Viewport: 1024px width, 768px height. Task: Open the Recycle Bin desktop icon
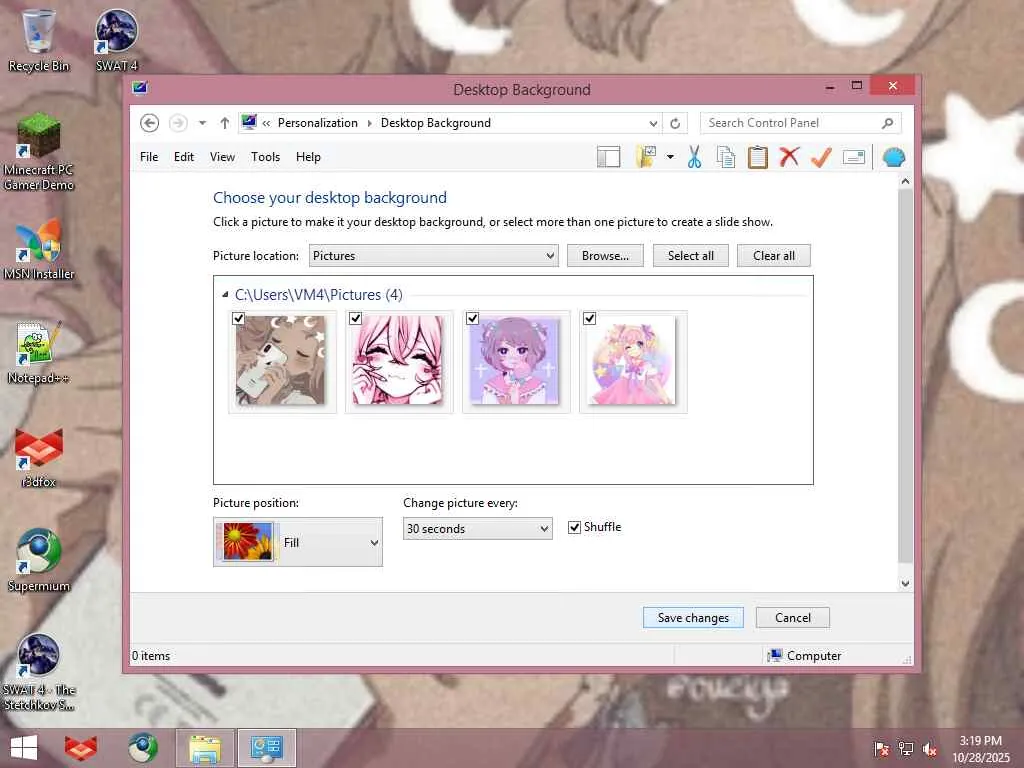tap(39, 39)
